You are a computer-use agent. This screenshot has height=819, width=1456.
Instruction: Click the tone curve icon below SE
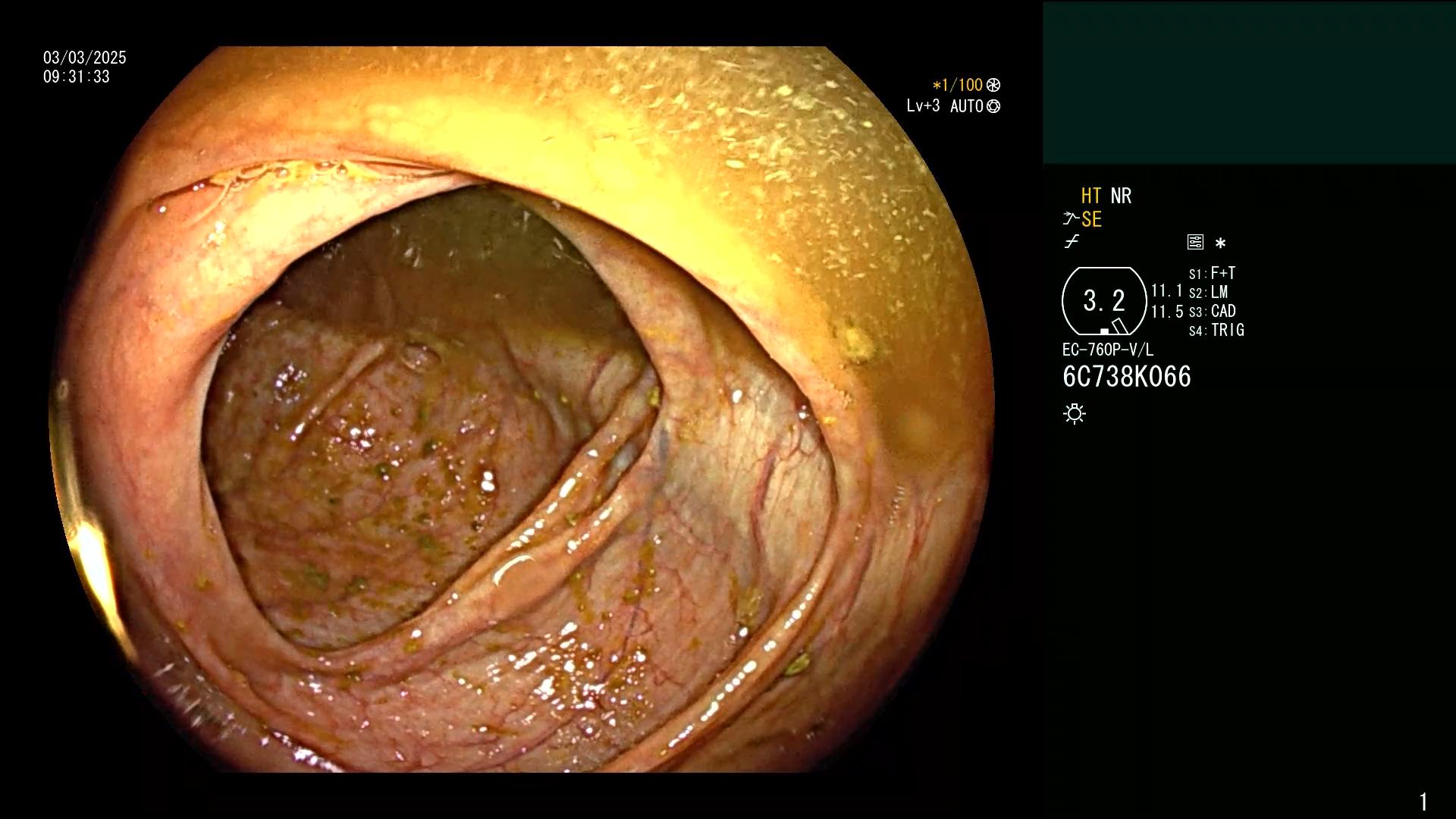(1072, 242)
